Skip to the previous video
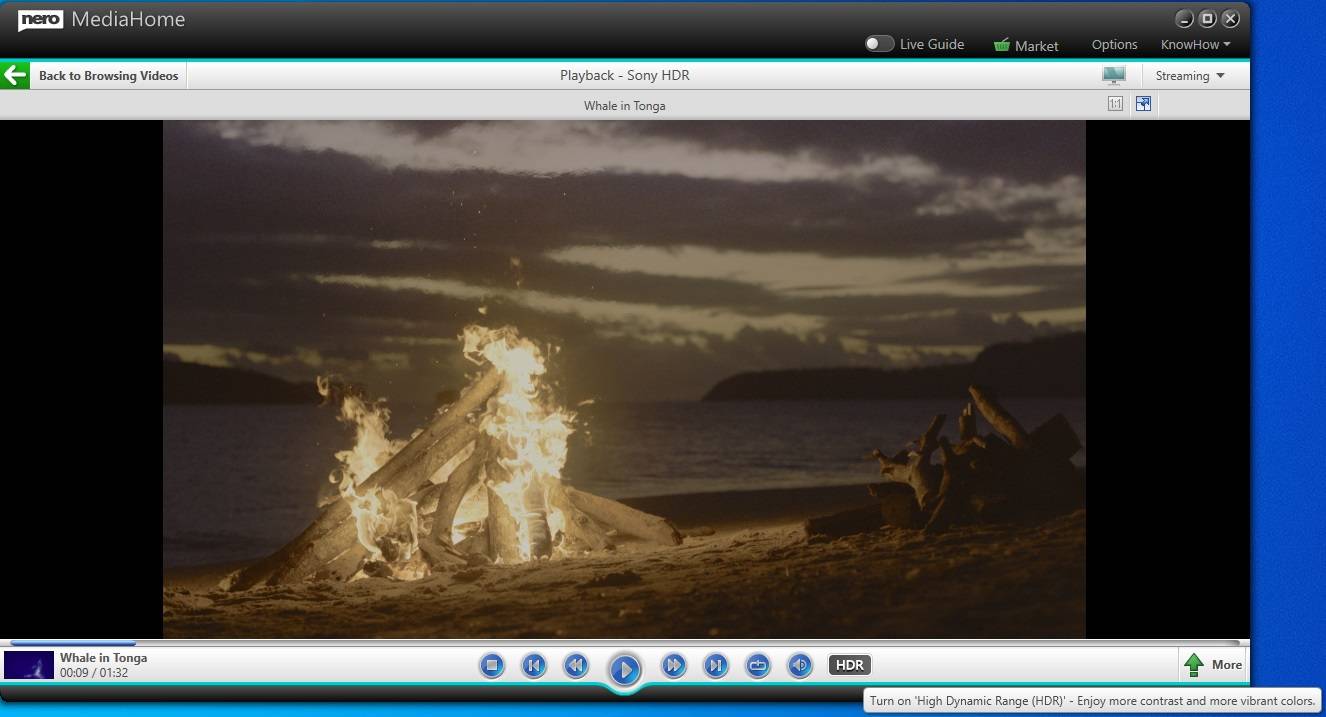Screen dimensions: 1326x717 click(x=534, y=665)
